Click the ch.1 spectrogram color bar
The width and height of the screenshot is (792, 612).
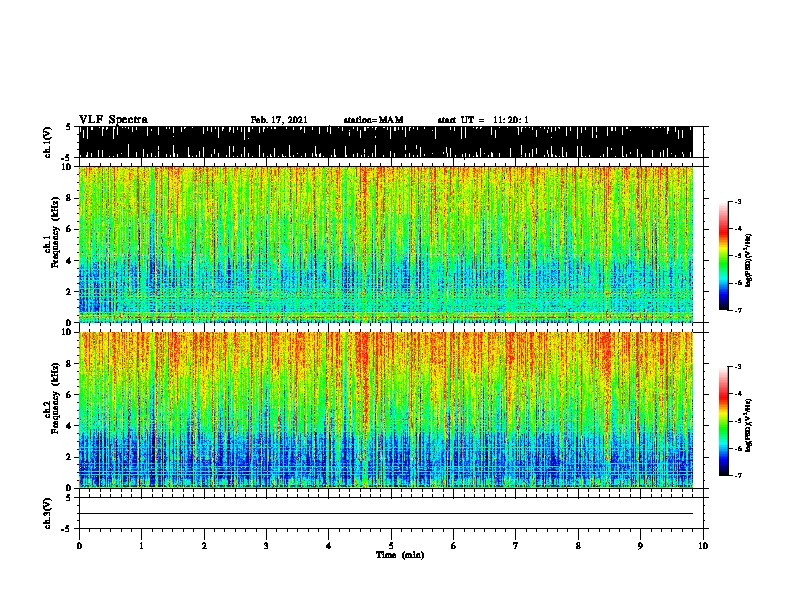click(724, 256)
